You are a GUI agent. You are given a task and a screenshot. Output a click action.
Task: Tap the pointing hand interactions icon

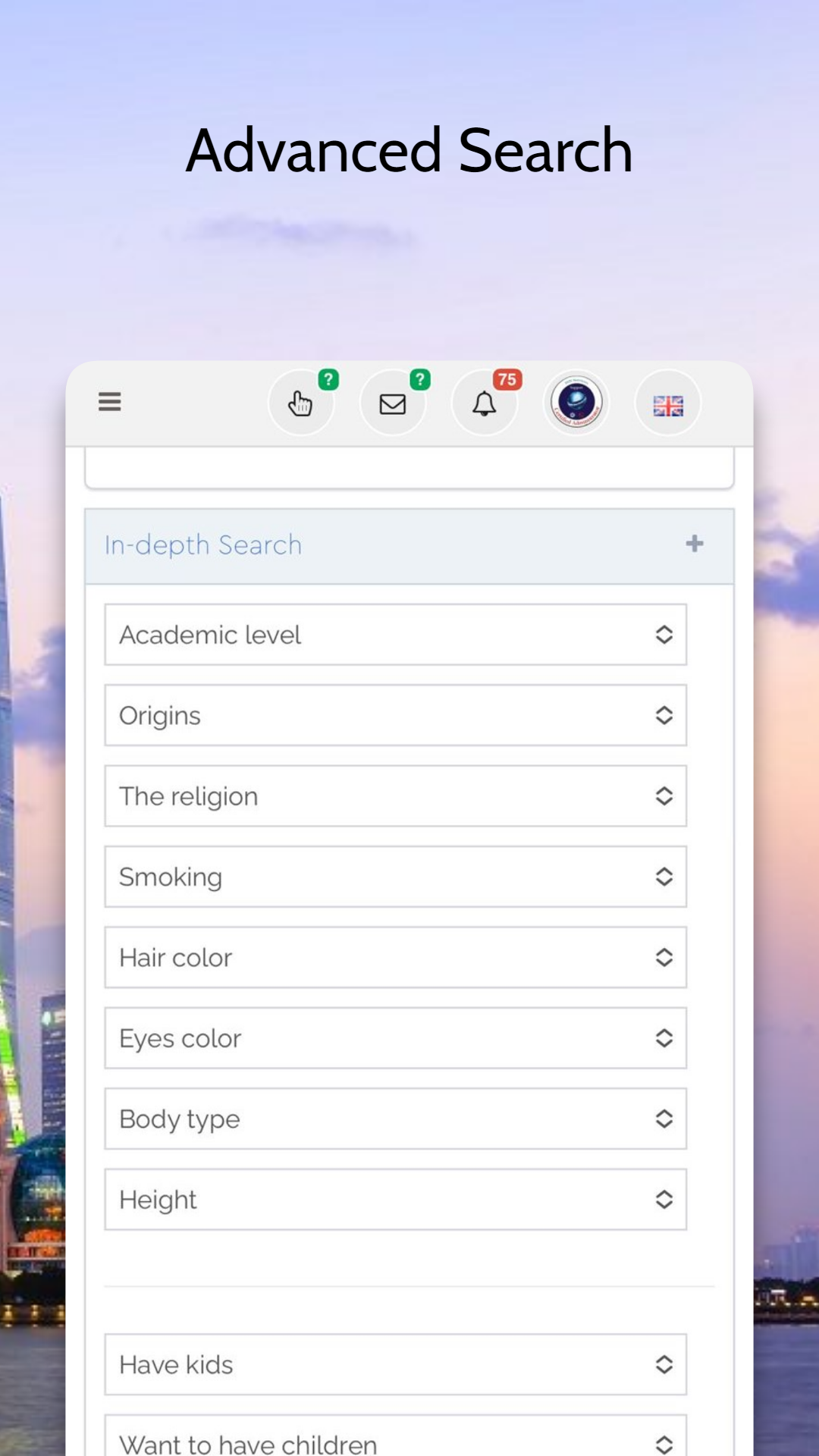(x=301, y=403)
